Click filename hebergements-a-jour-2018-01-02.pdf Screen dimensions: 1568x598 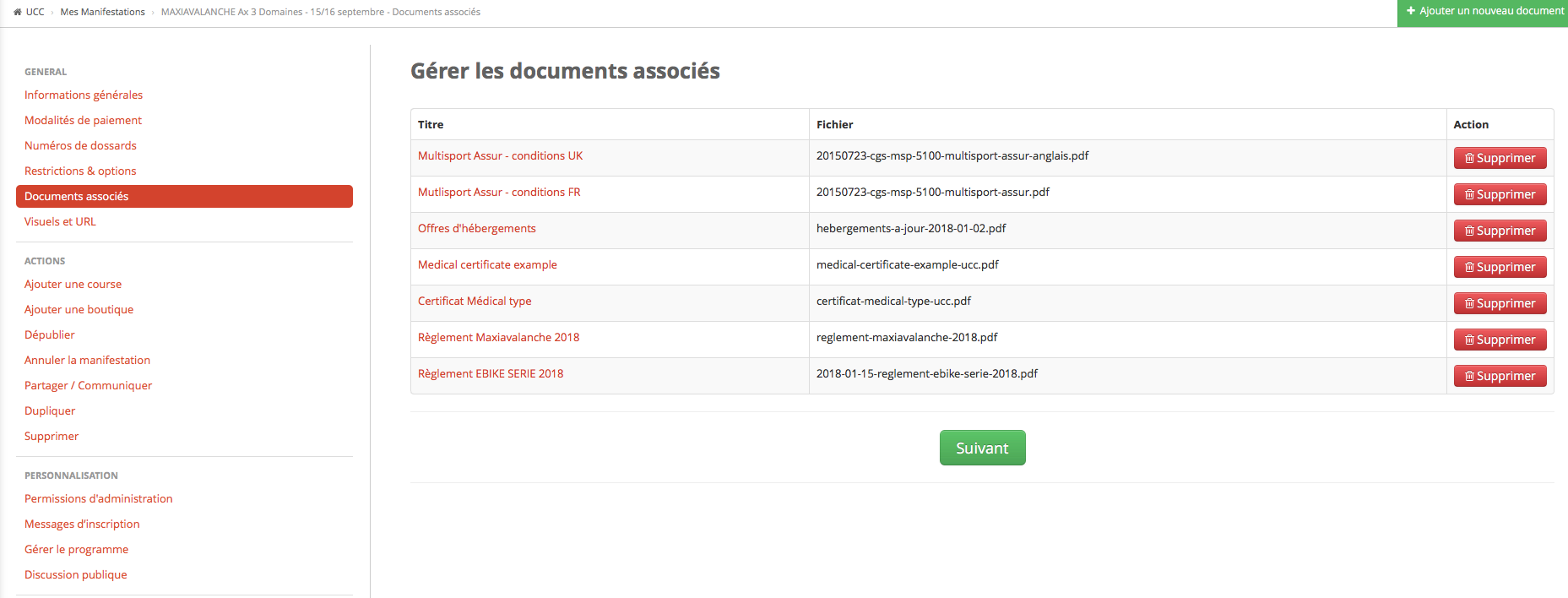pos(911,228)
